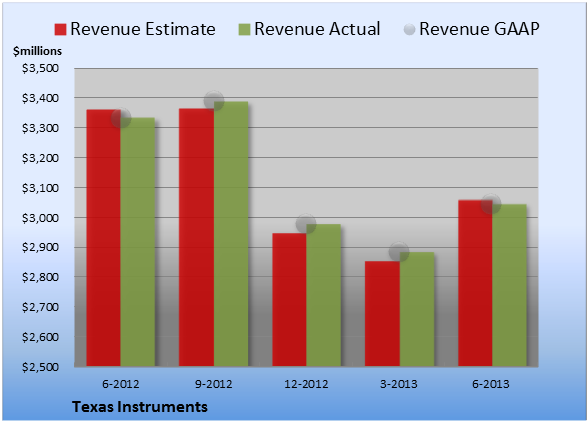Click the '$3,100' y-axis value
588x422 pixels.
40,188
